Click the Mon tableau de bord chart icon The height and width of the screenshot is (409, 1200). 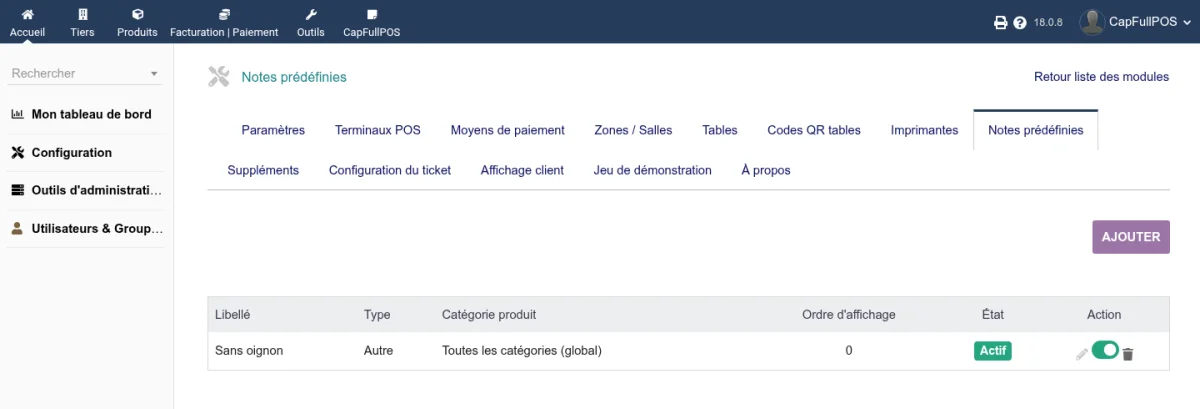pyautogui.click(x=17, y=114)
